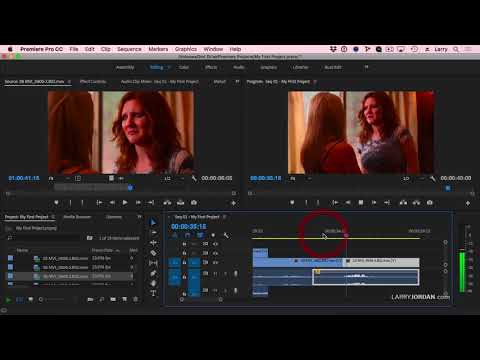Open the Sequence menu
480x360 pixels.
[x=129, y=49]
